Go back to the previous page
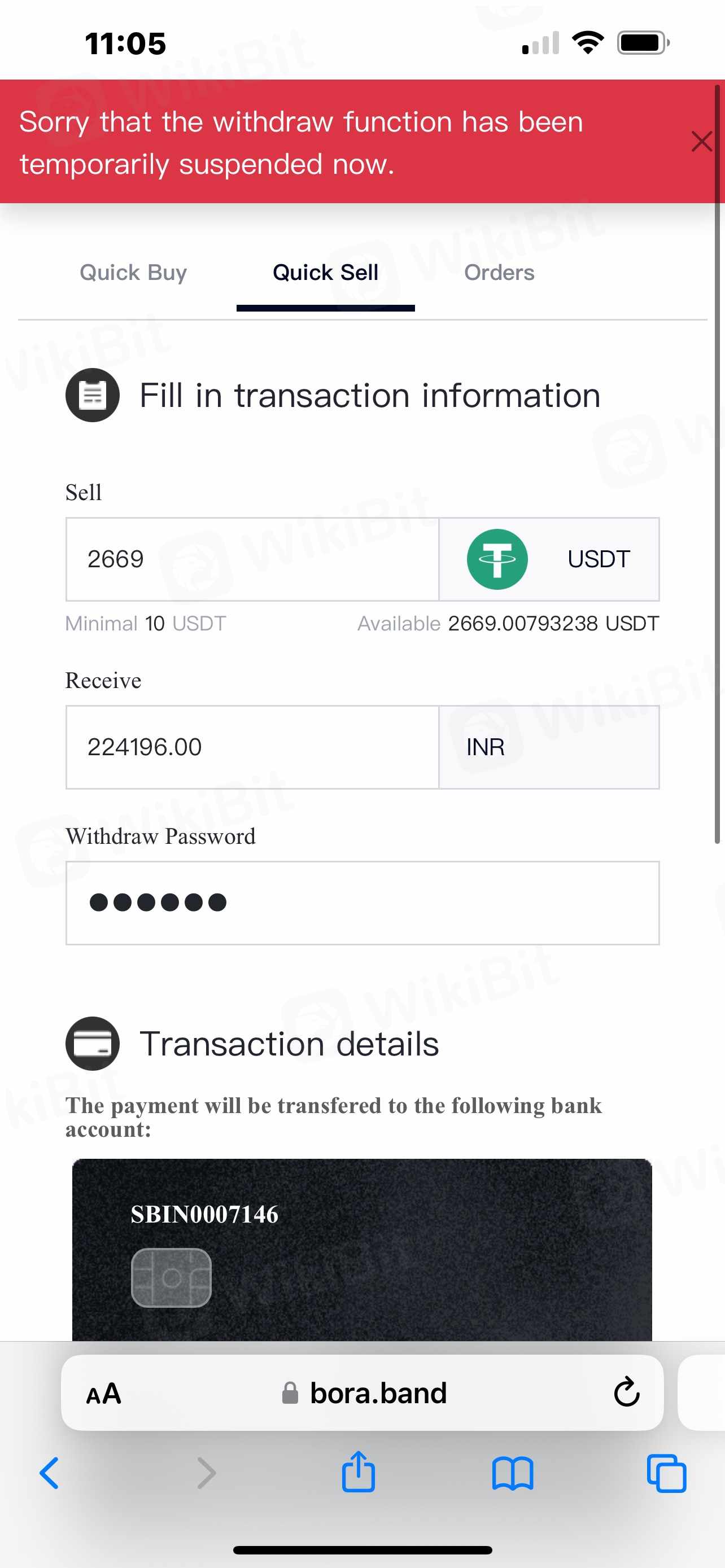 click(49, 1473)
